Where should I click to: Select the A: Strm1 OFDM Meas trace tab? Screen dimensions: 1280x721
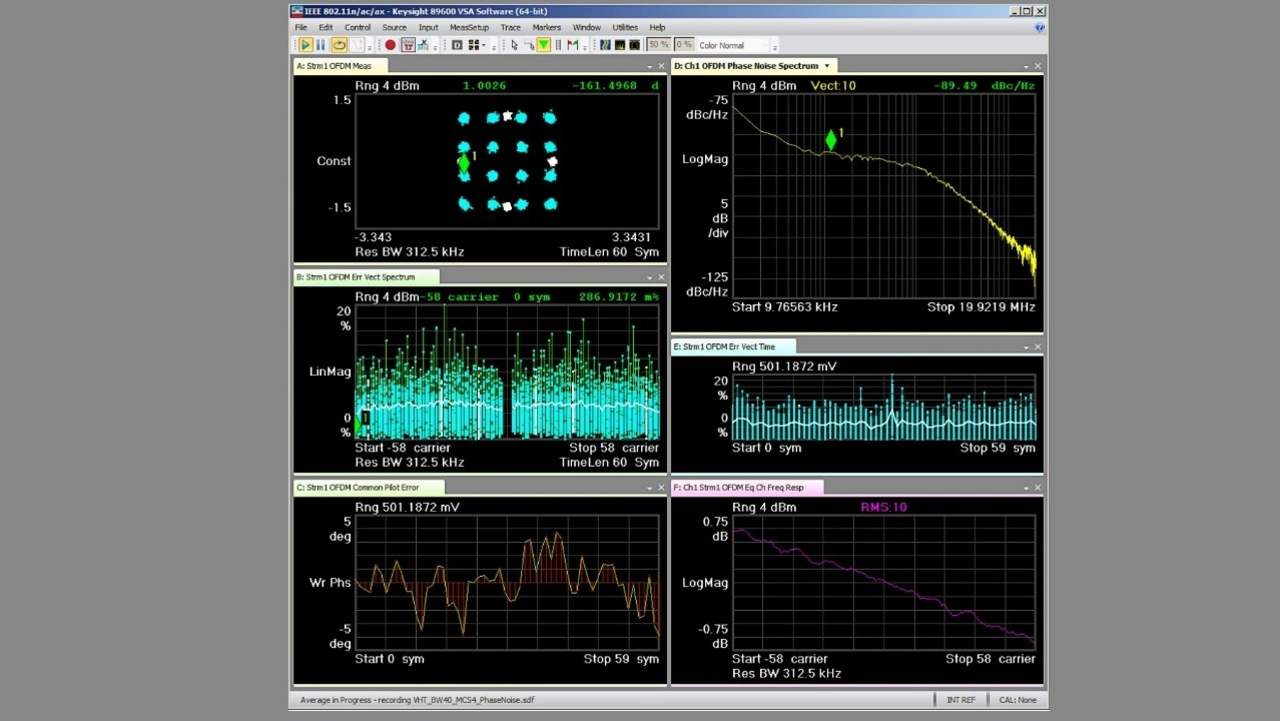pos(334,66)
